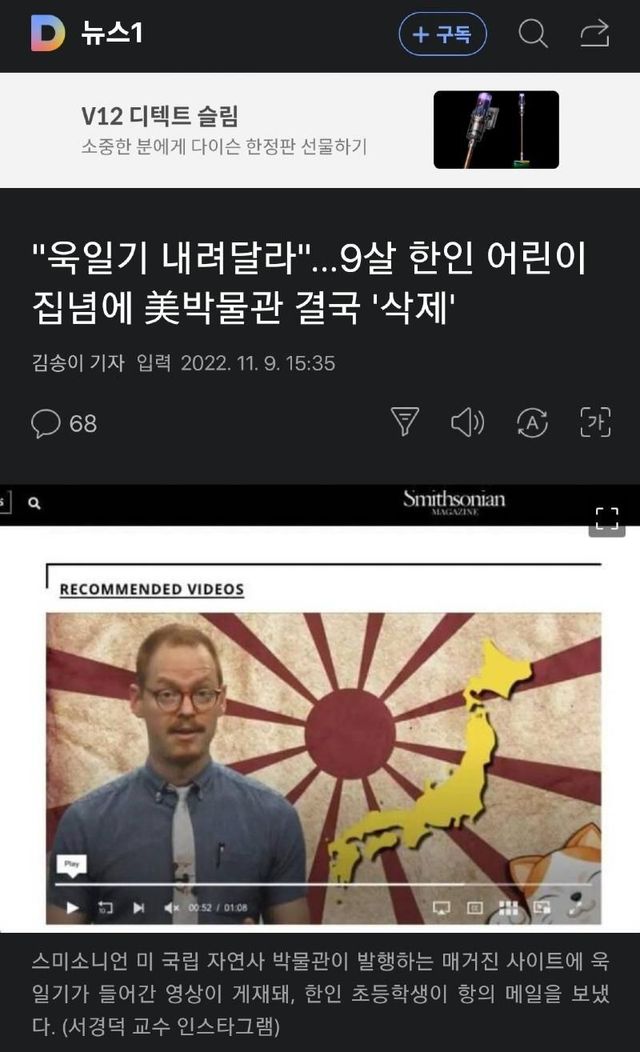Image resolution: width=640 pixels, height=1052 pixels.
Task: Open search with the magnifier icon
Action: pyautogui.click(x=533, y=33)
